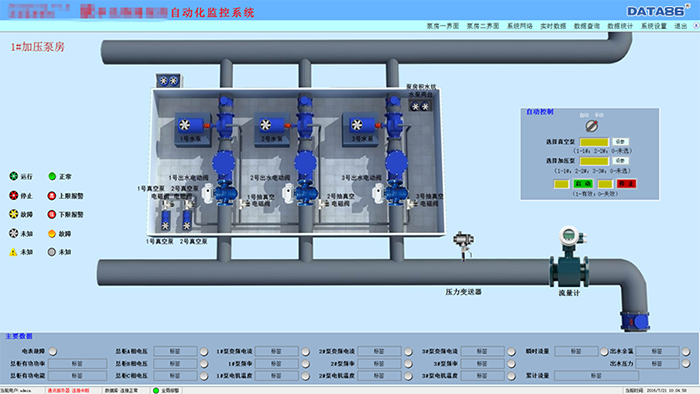
Task: Click the 1号真空泵 vacuum pump icon
Action: point(165,220)
